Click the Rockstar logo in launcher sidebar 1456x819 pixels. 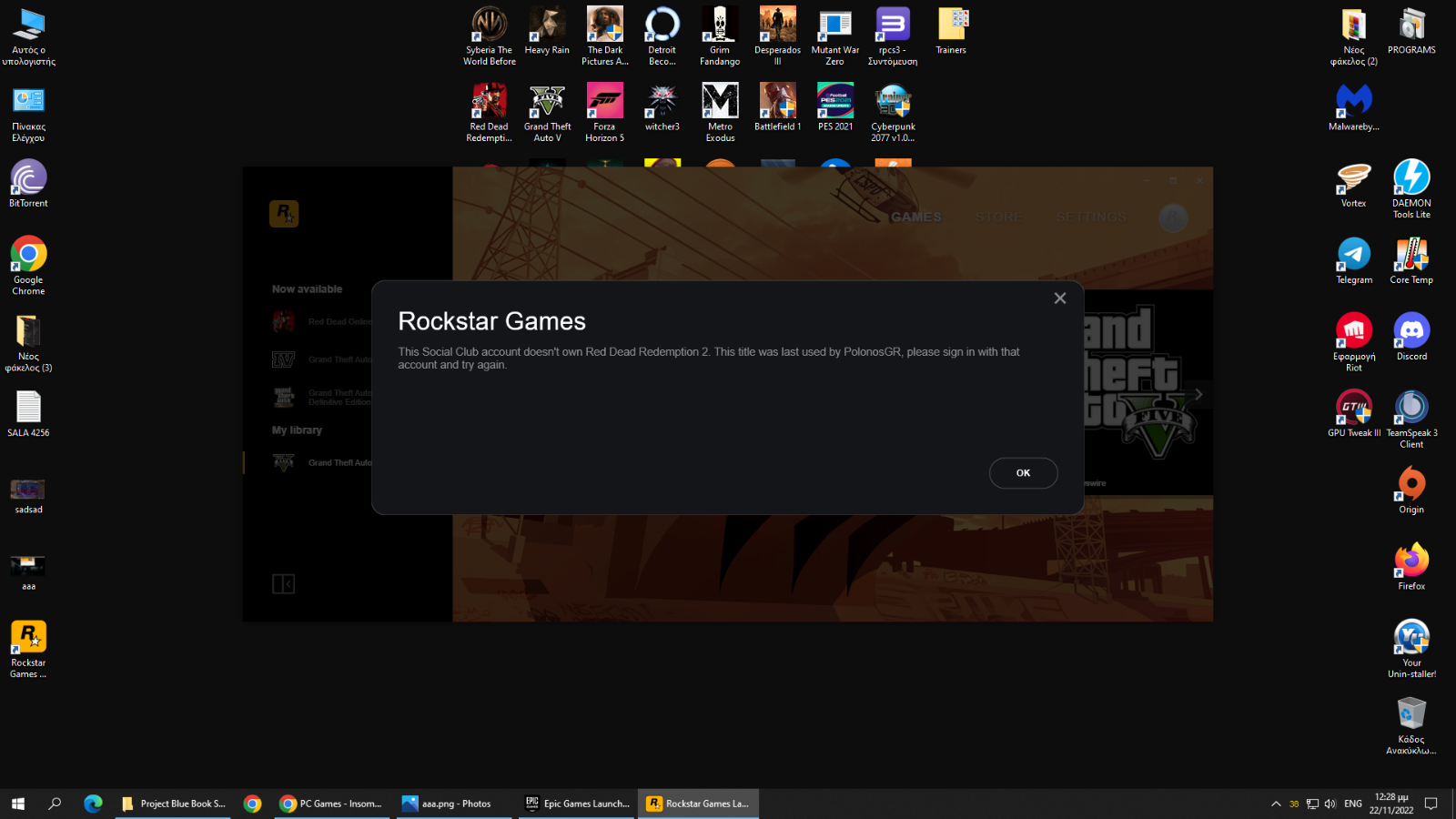[284, 214]
